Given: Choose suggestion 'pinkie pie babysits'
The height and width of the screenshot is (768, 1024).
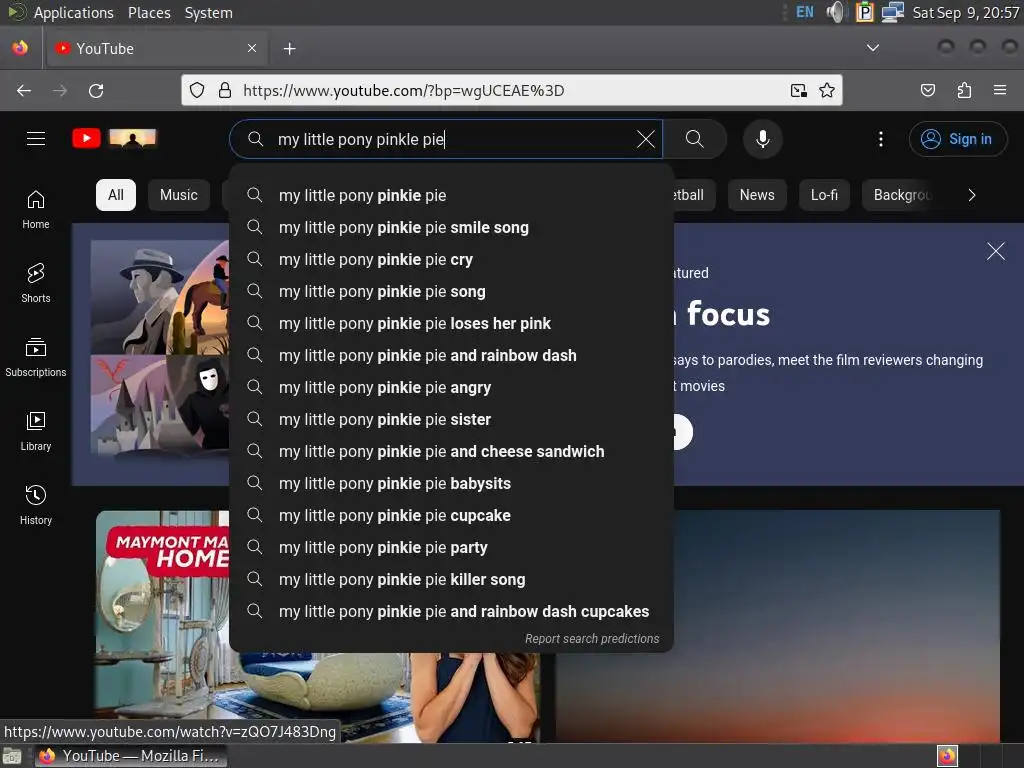Looking at the screenshot, I should coord(451,483).
